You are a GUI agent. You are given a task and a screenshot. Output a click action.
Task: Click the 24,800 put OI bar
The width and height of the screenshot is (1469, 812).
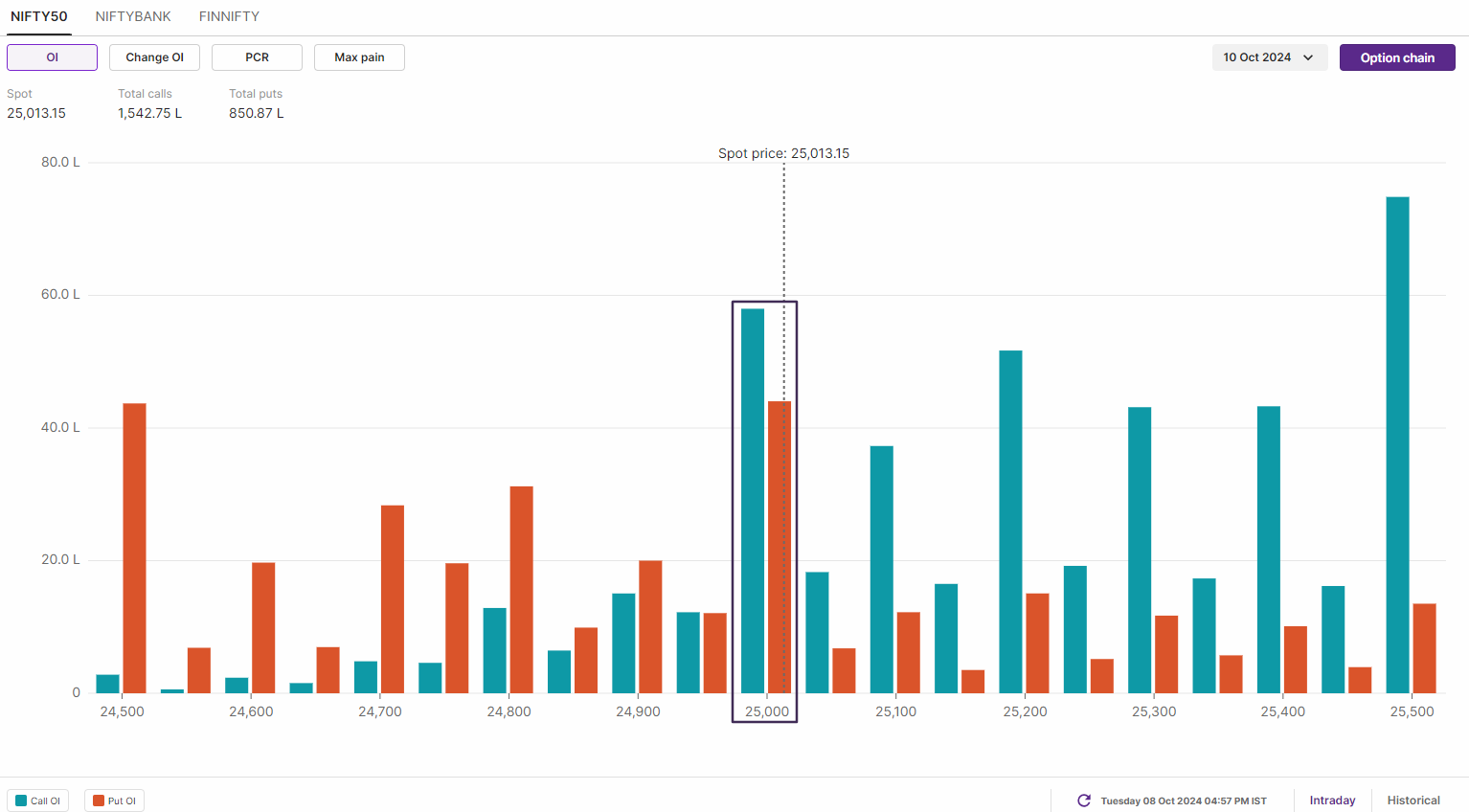pos(521,590)
